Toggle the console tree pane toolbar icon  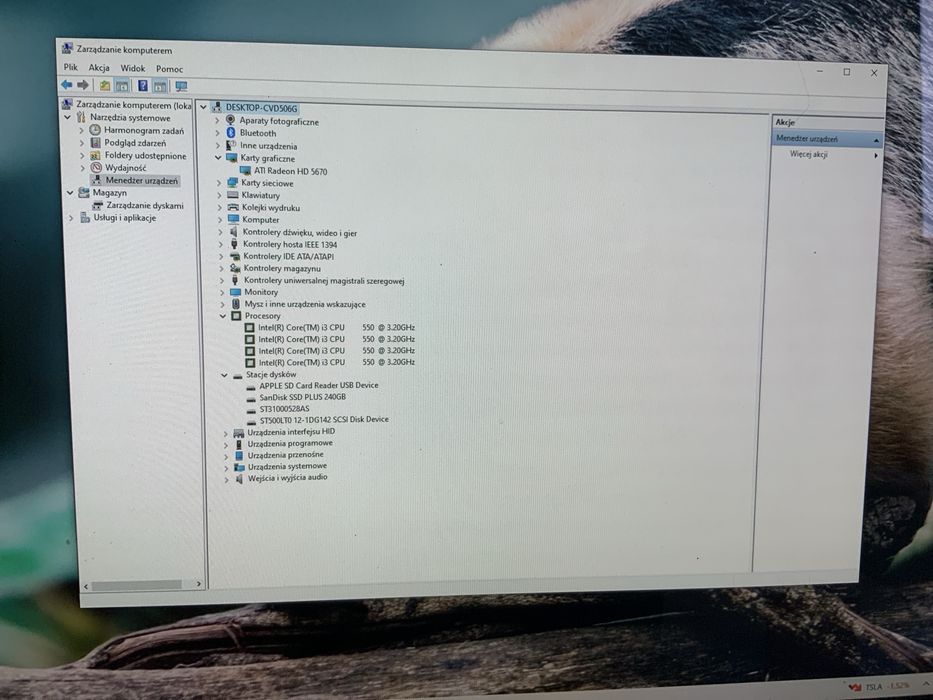pos(122,86)
